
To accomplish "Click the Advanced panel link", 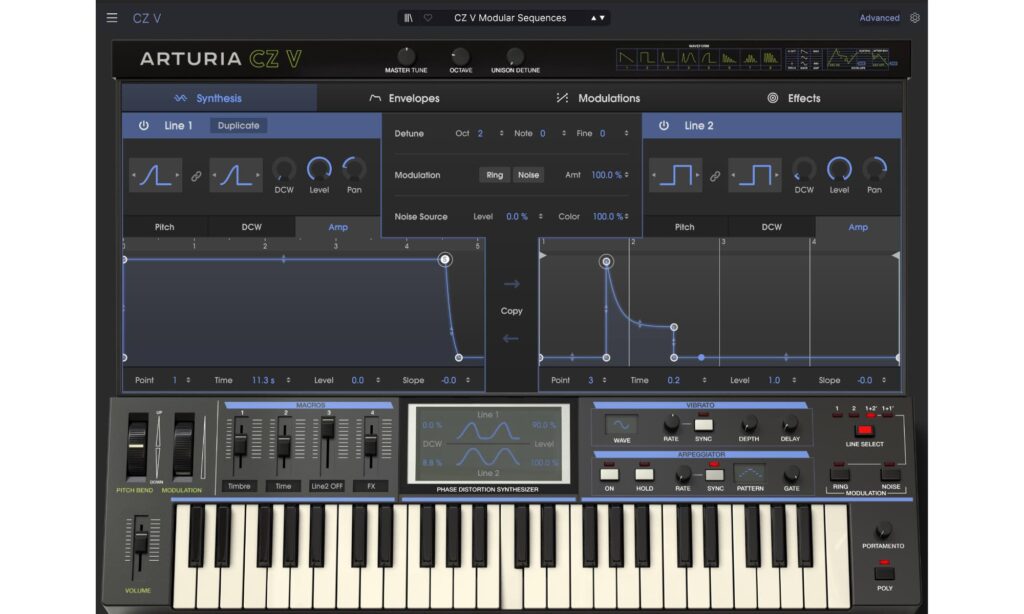I will coord(879,18).
